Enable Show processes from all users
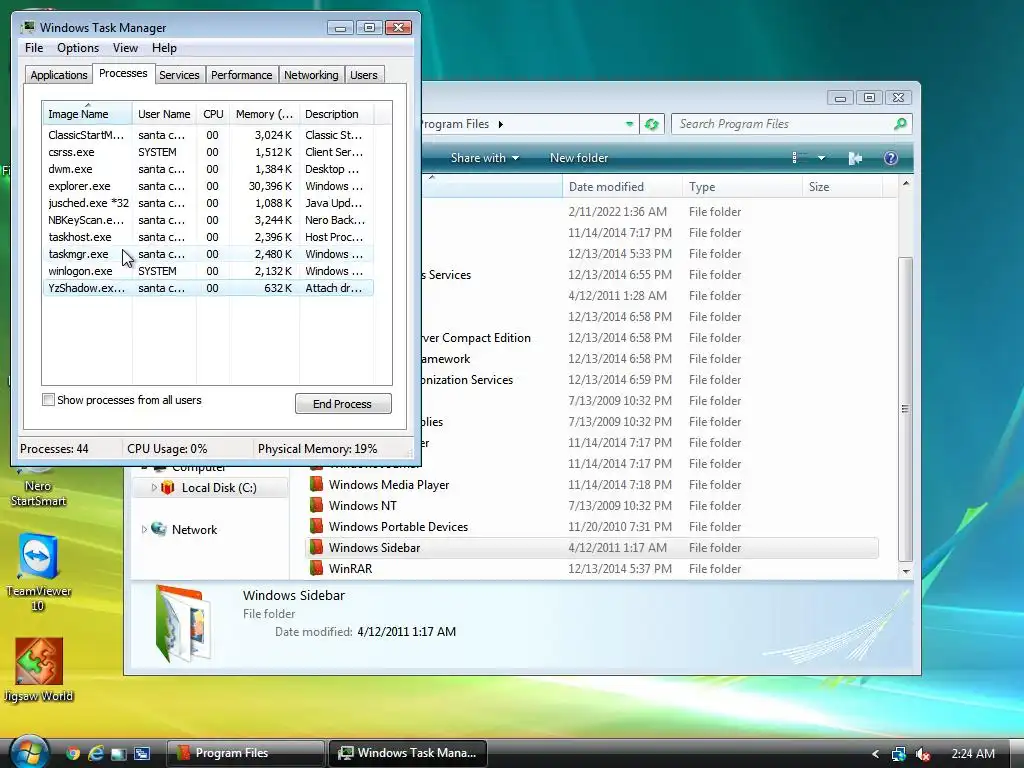The width and height of the screenshot is (1024, 768). [48, 400]
